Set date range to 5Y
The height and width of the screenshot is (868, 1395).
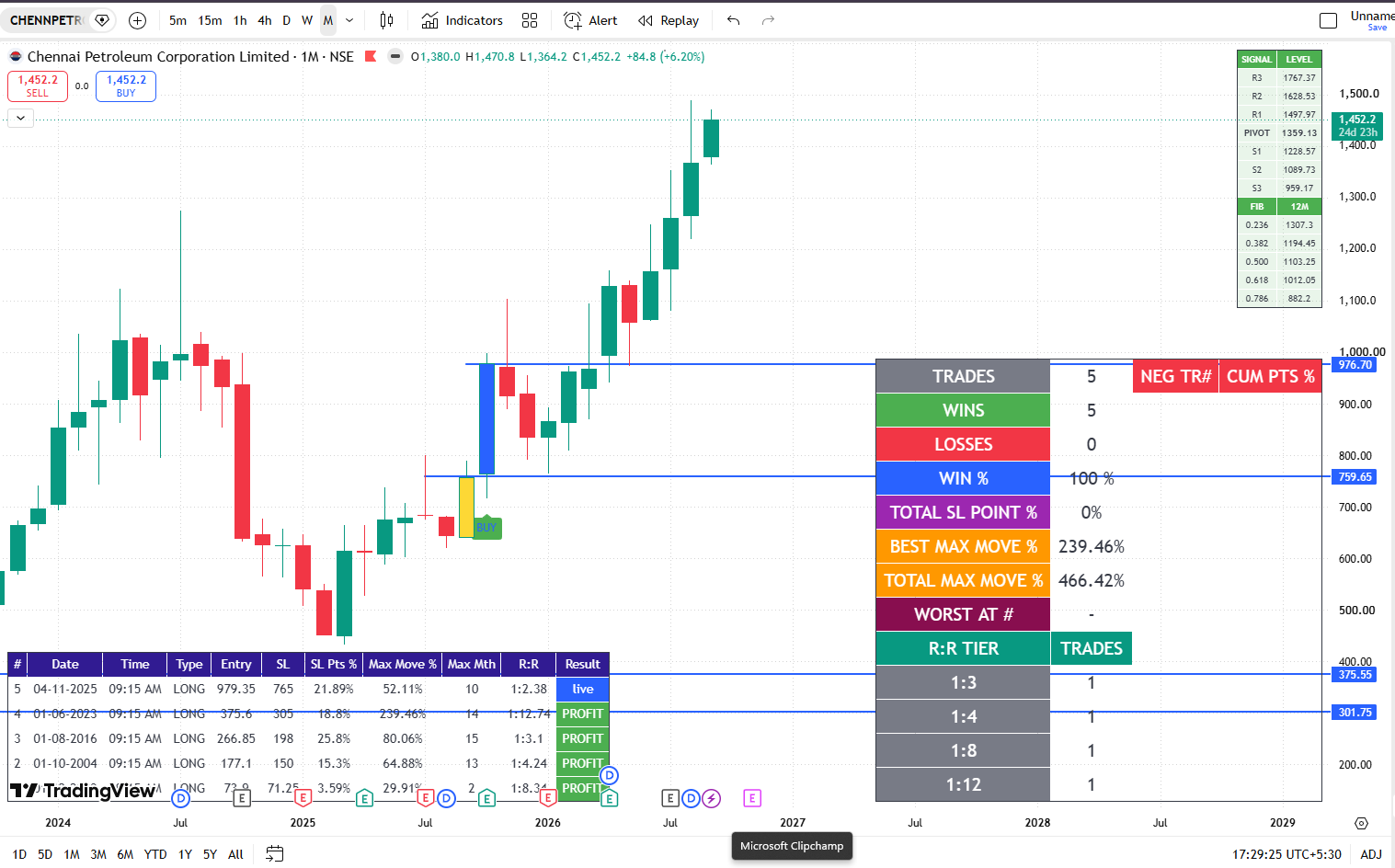coord(210,854)
